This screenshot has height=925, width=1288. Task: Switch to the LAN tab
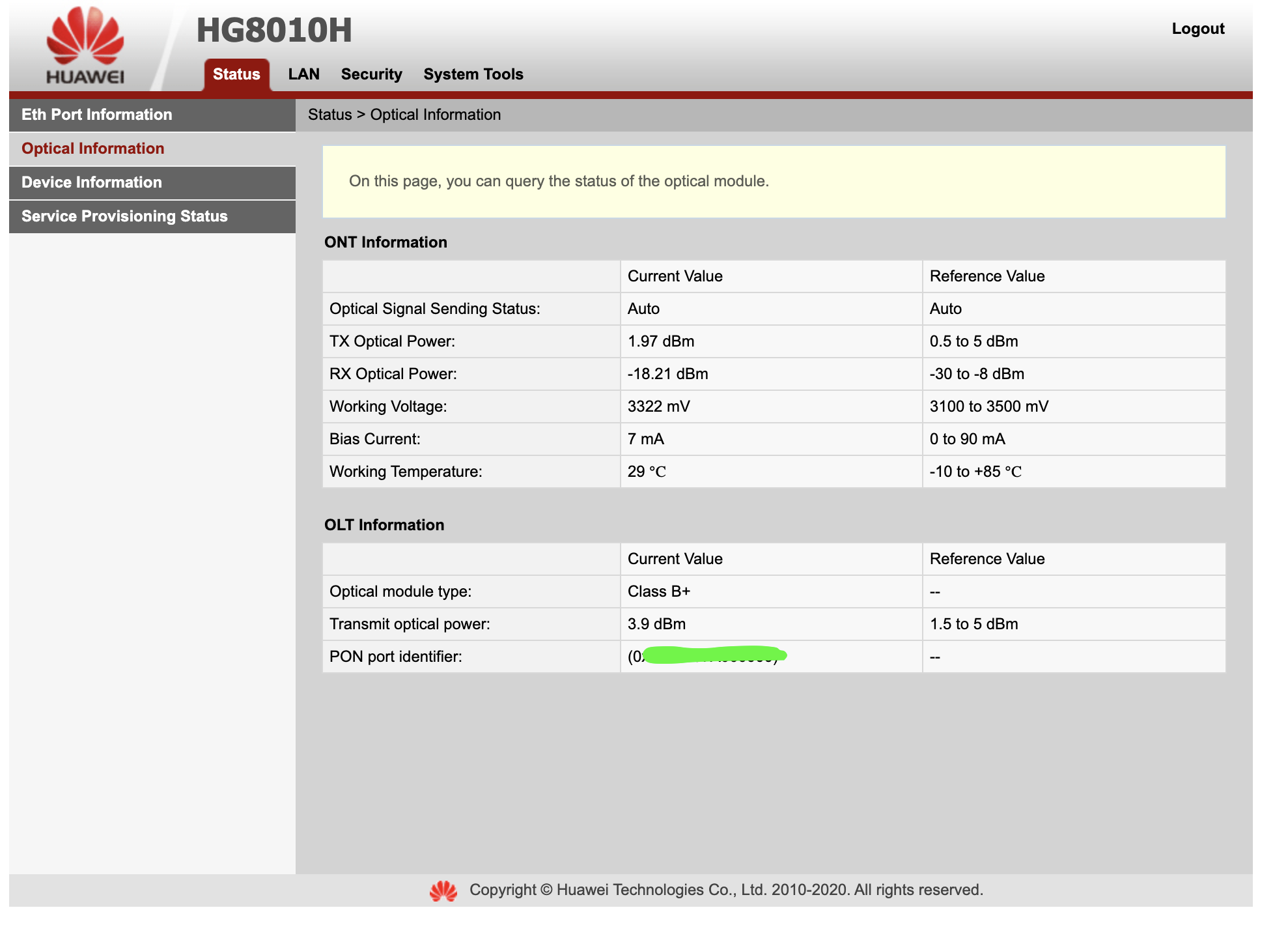click(x=303, y=74)
